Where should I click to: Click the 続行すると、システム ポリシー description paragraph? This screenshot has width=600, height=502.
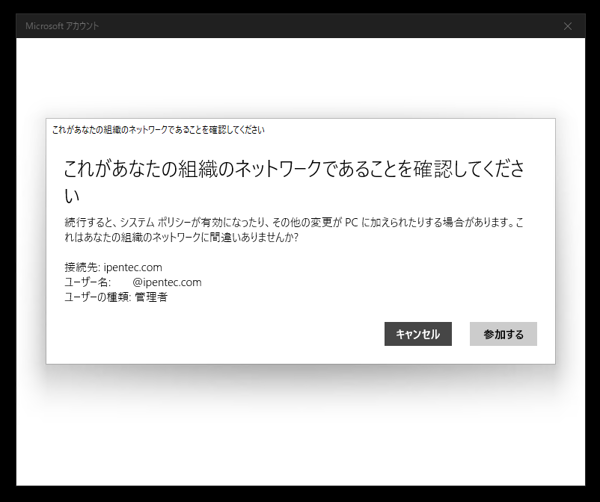click(294, 230)
